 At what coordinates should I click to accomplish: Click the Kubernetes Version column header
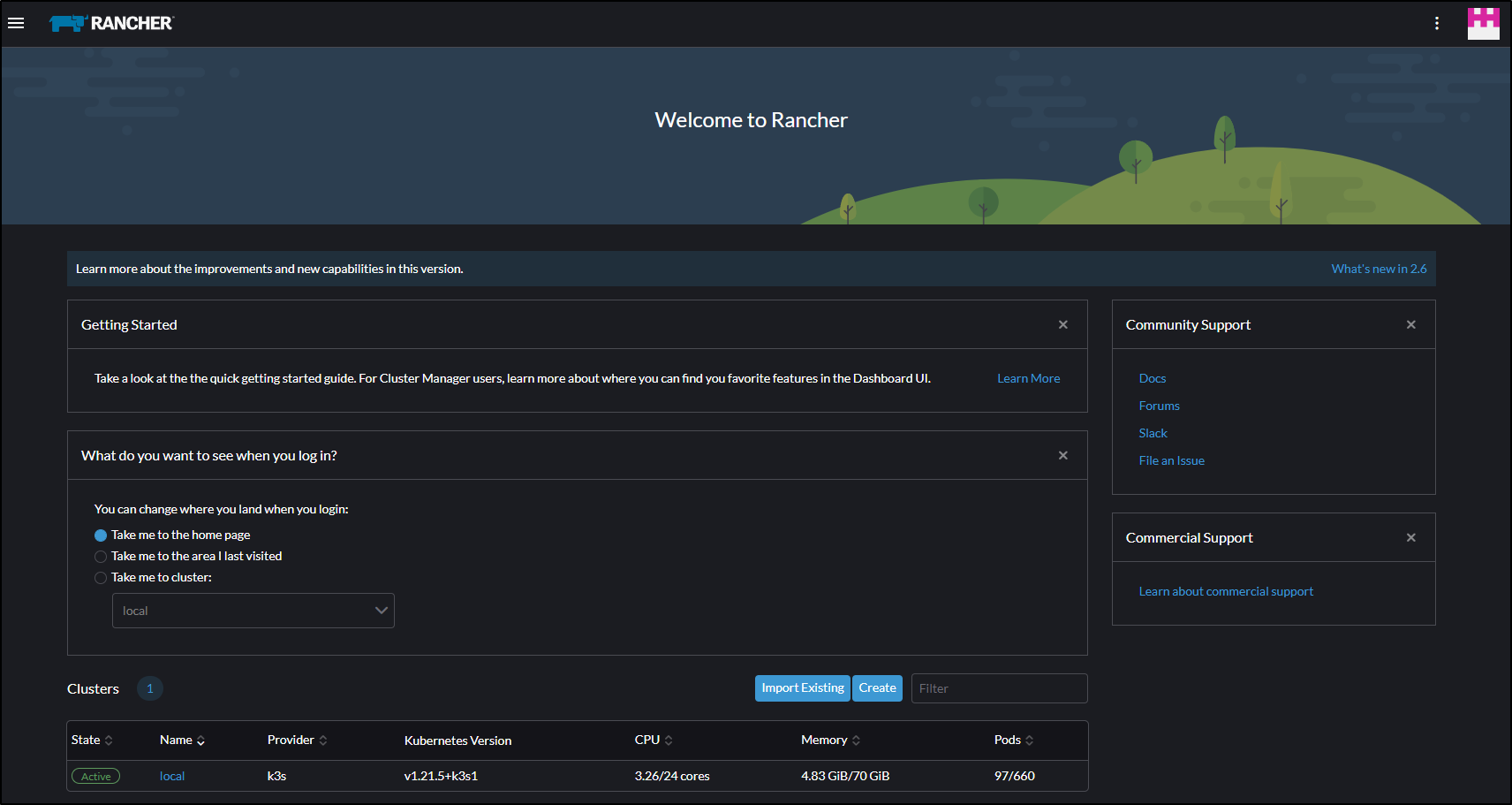click(457, 740)
